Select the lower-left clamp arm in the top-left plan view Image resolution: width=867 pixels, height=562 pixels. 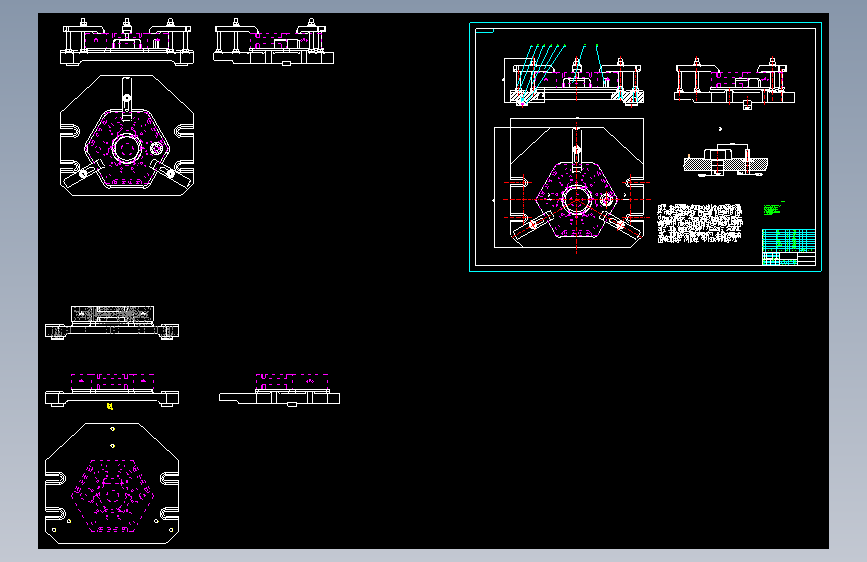point(83,173)
